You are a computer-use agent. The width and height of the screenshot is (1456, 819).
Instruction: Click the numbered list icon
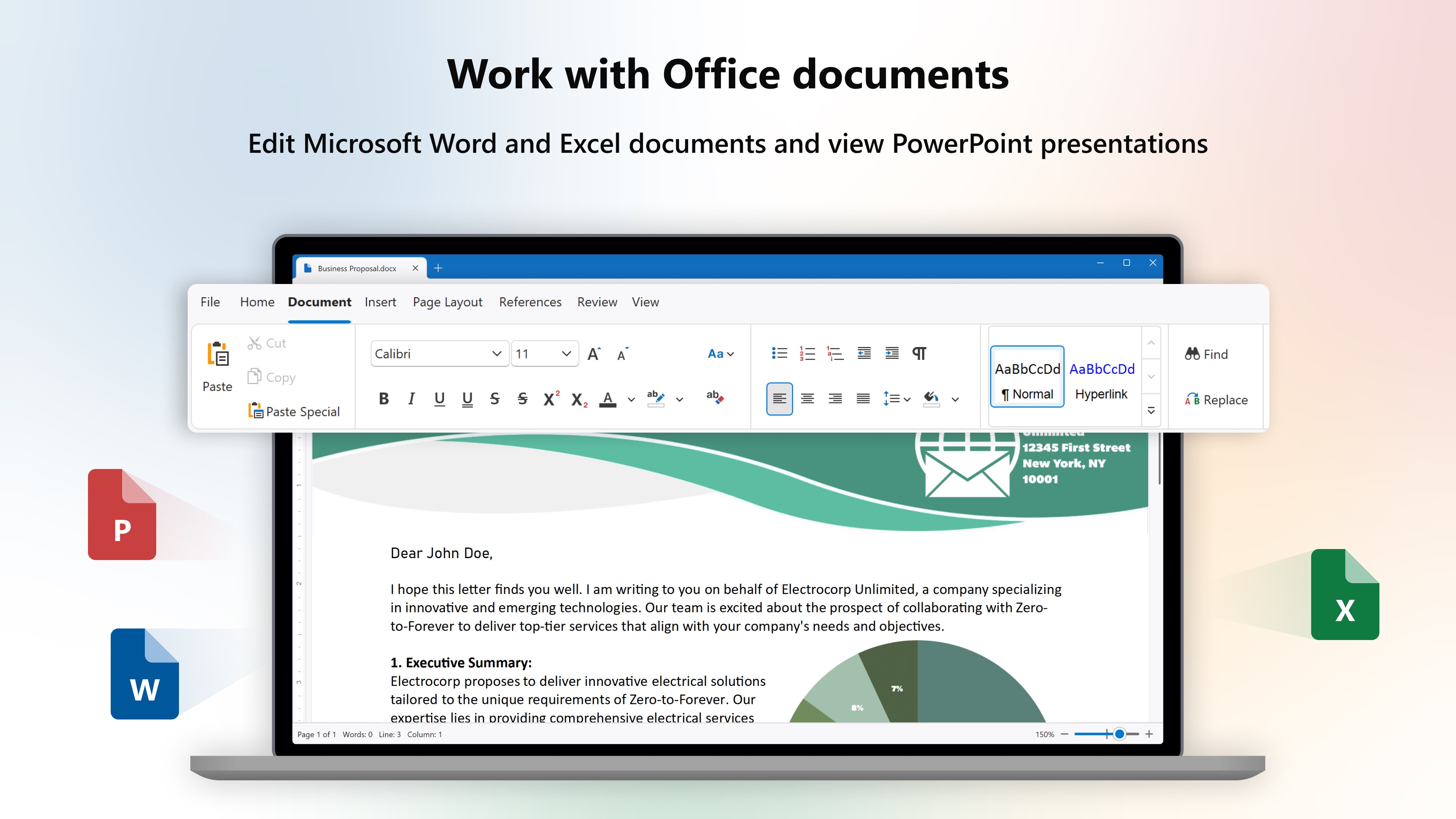point(807,354)
